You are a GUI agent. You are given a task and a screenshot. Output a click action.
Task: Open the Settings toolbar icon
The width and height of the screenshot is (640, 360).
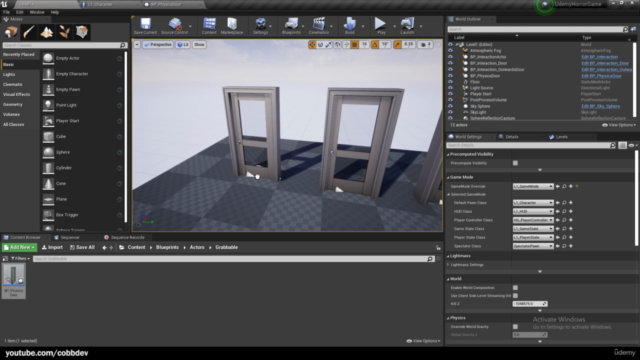click(x=260, y=26)
